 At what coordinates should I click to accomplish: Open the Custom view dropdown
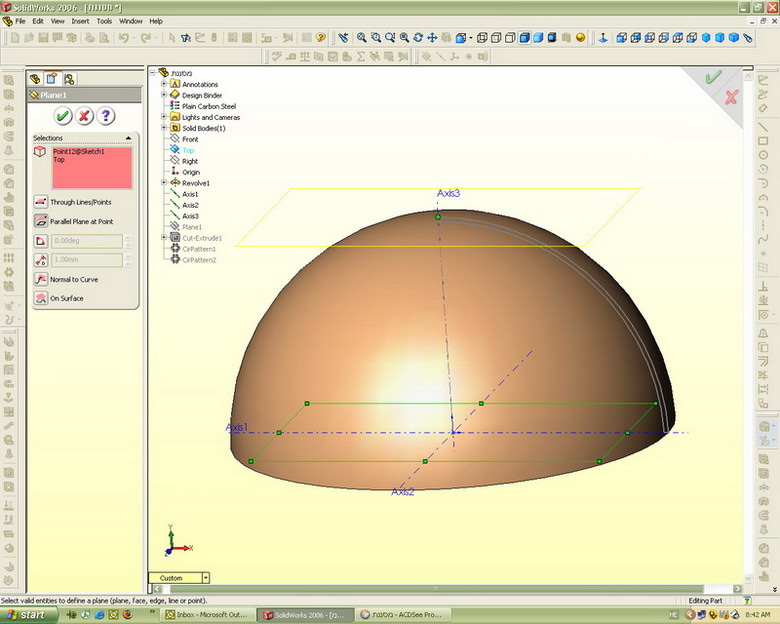pyautogui.click(x=205, y=578)
